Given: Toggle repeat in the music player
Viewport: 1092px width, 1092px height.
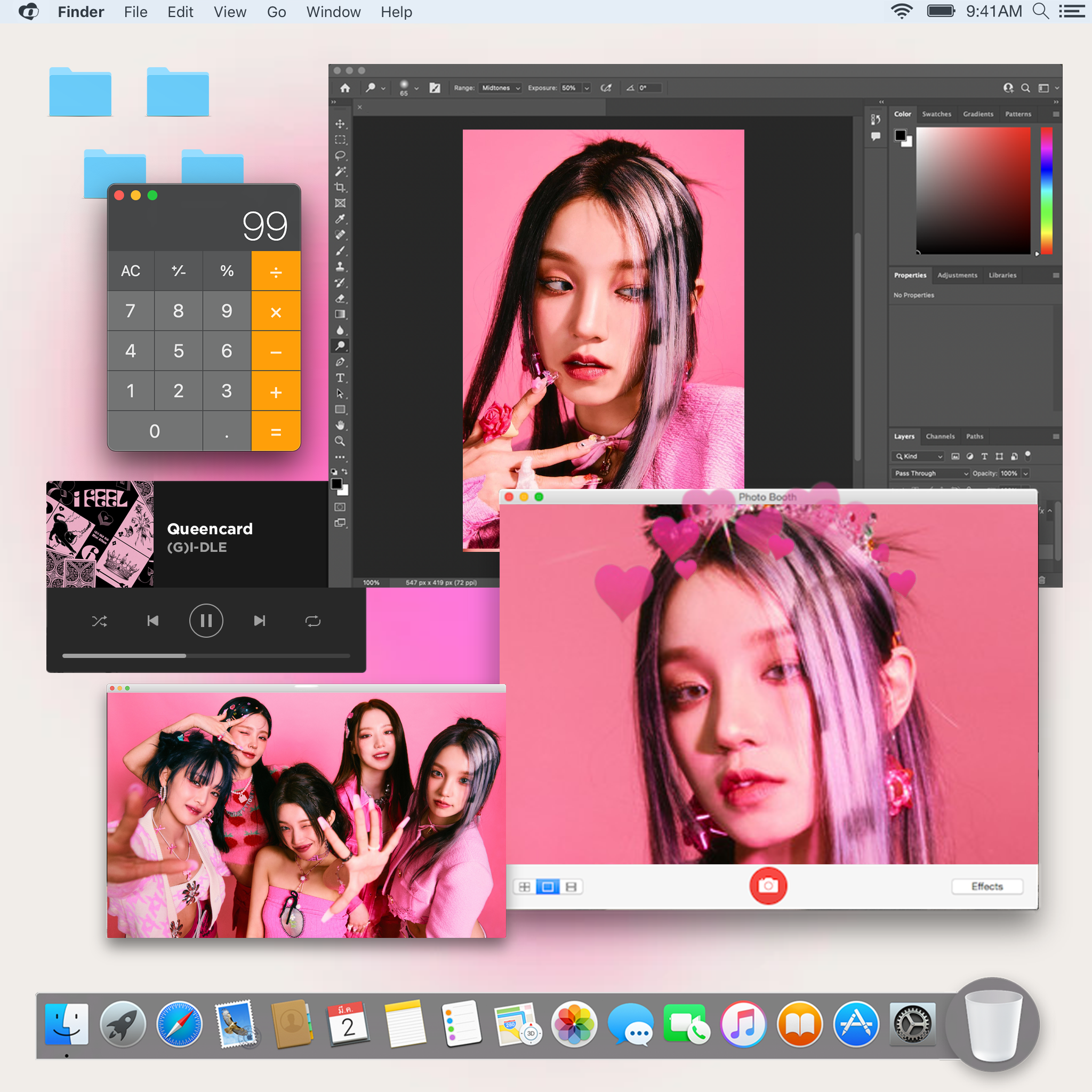Looking at the screenshot, I should pyautogui.click(x=312, y=621).
